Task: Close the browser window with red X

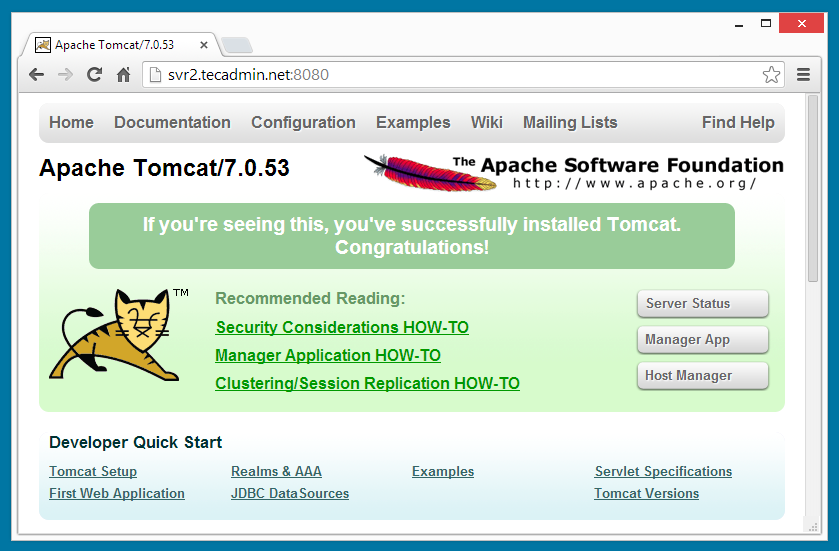Action: (801, 24)
